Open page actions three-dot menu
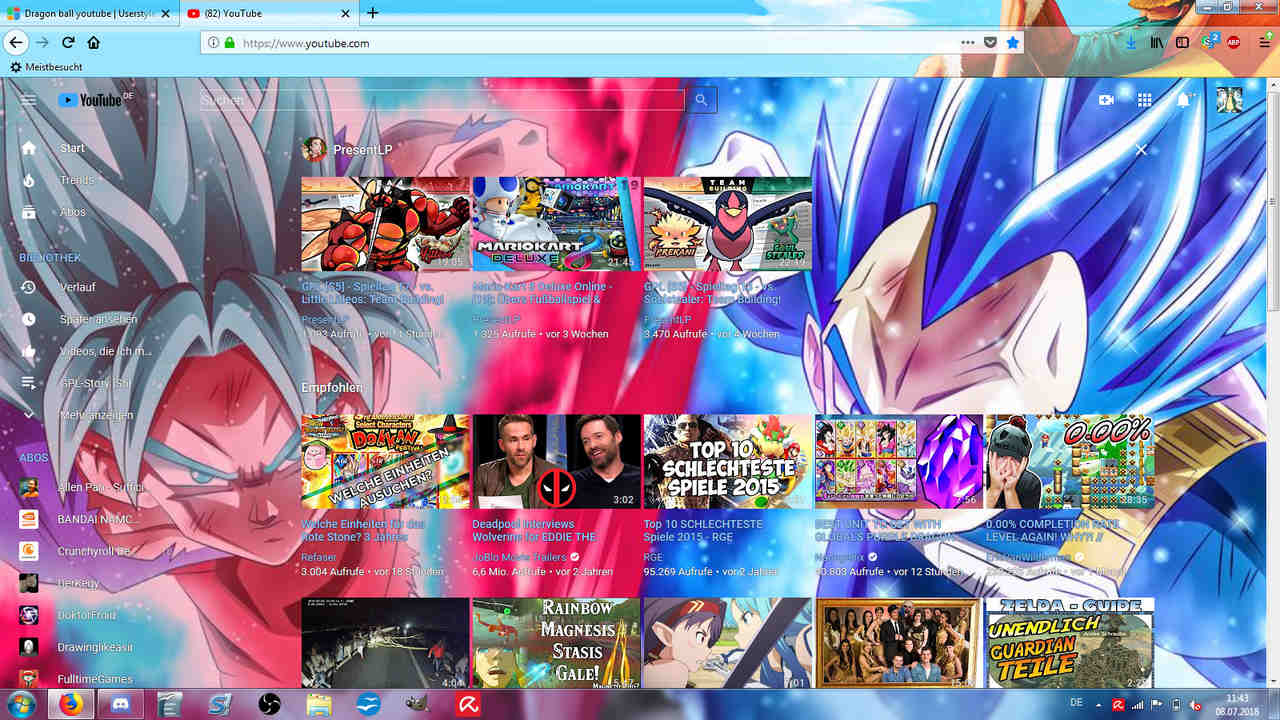The height and width of the screenshot is (720, 1280). (x=967, y=43)
